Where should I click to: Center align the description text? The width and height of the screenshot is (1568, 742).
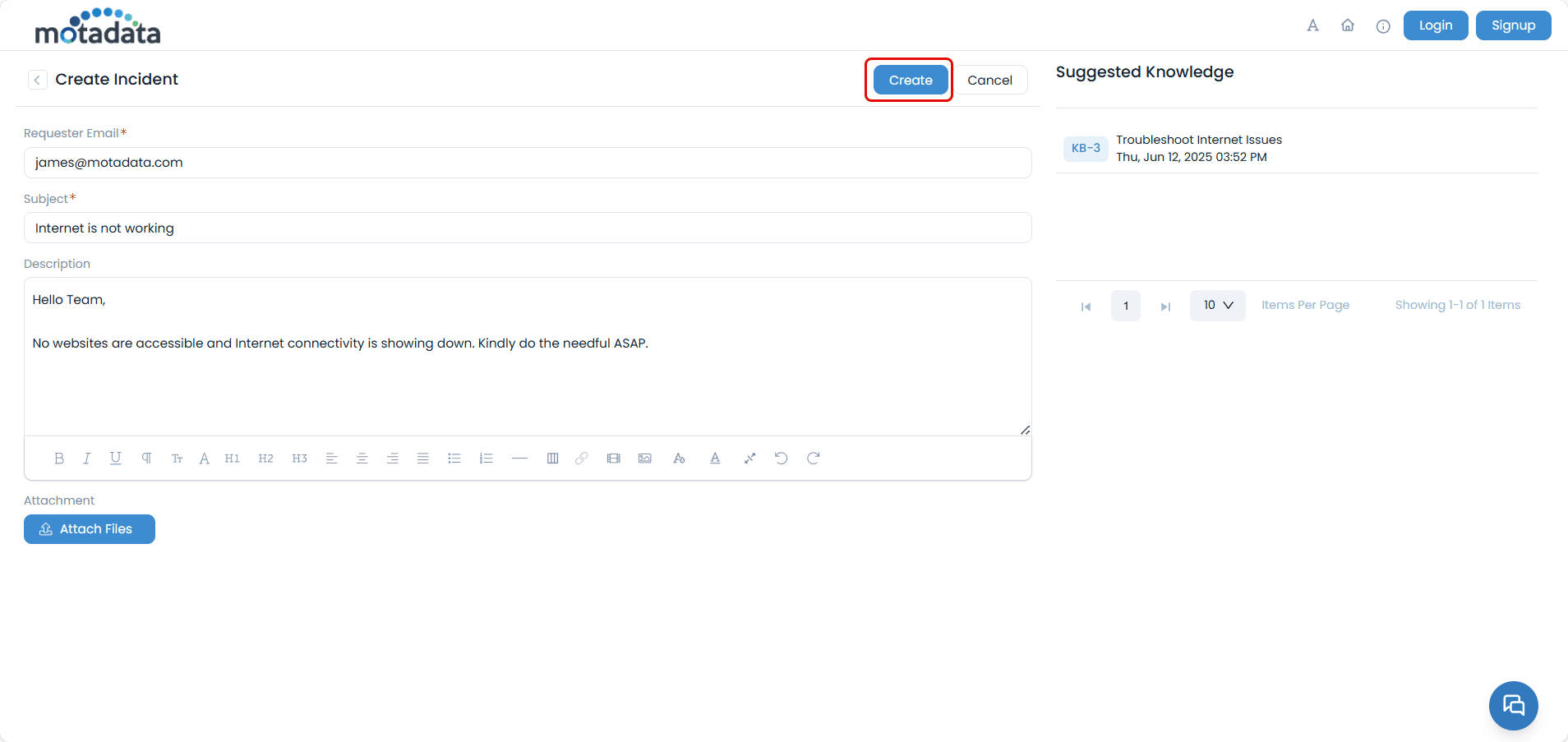pos(362,458)
